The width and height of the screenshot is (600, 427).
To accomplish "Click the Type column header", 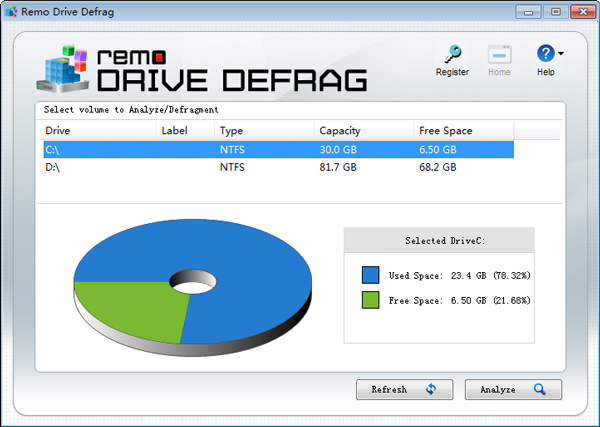I will click(264, 131).
